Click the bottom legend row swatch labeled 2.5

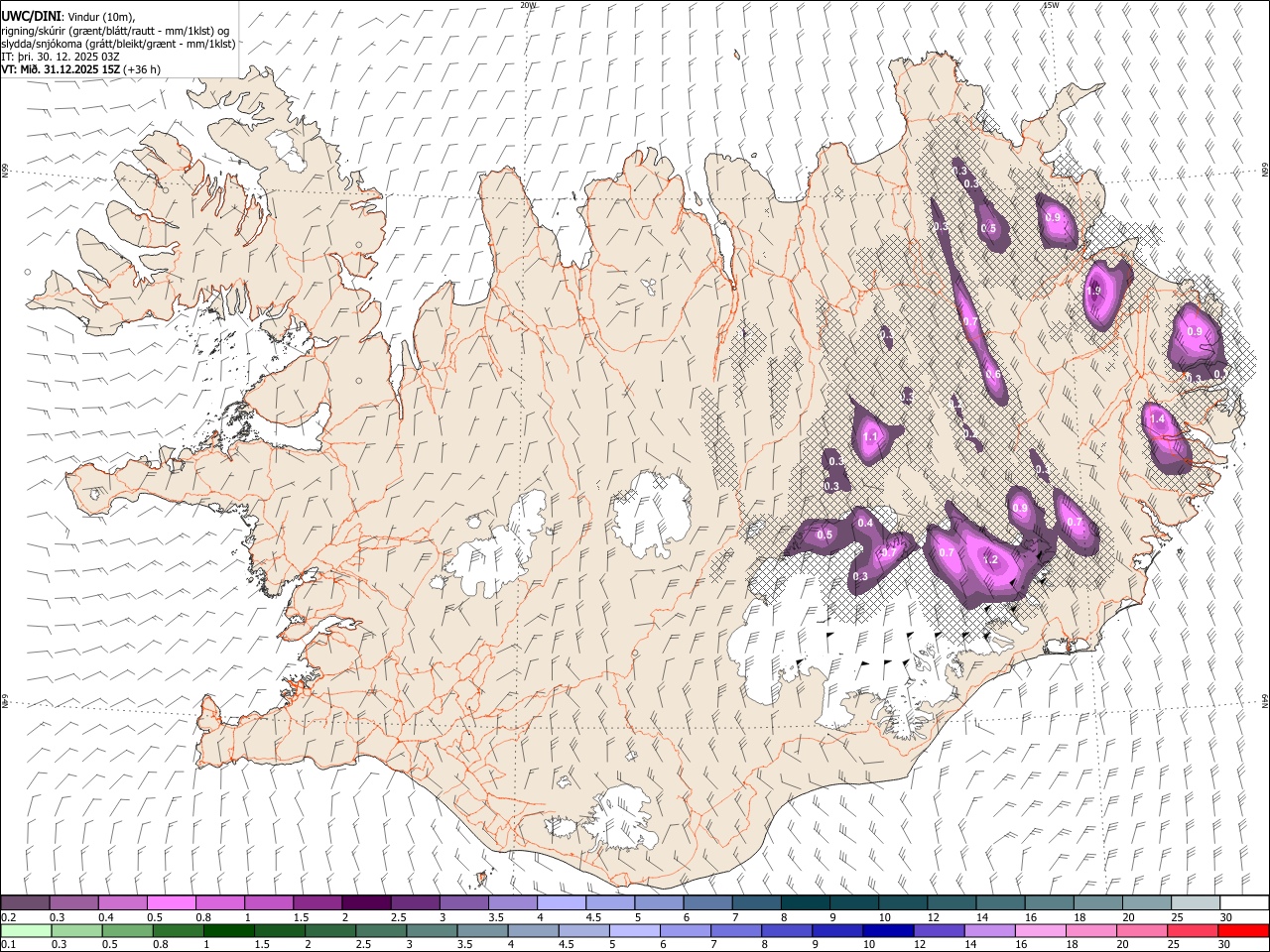[381, 930]
